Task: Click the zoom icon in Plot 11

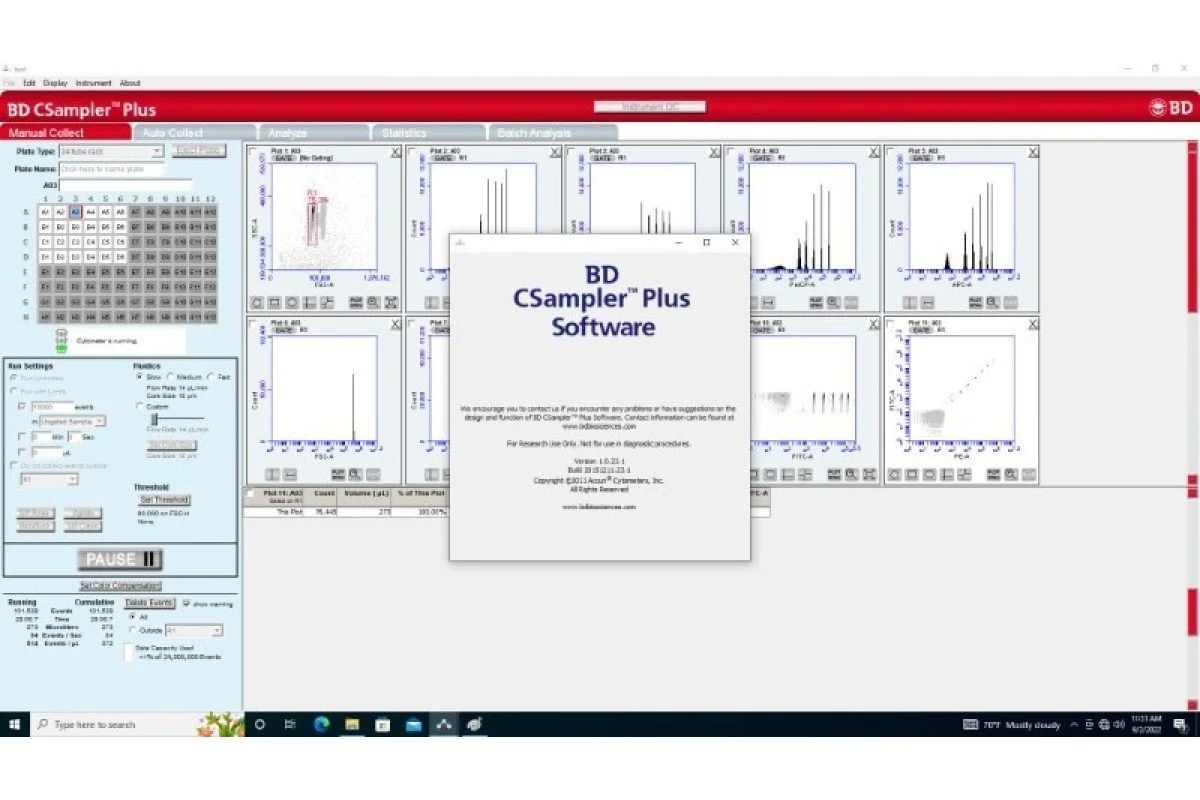Action: [x=1011, y=474]
